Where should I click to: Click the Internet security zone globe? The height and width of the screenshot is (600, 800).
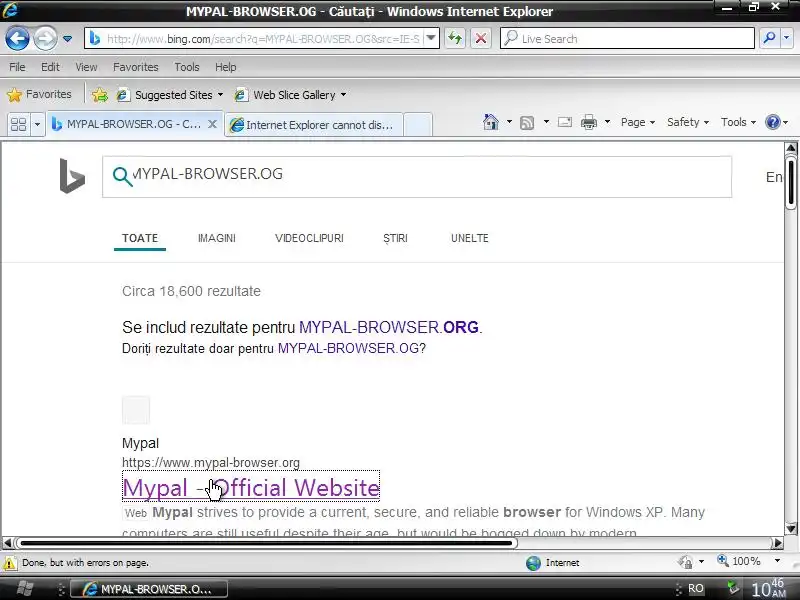click(533, 563)
